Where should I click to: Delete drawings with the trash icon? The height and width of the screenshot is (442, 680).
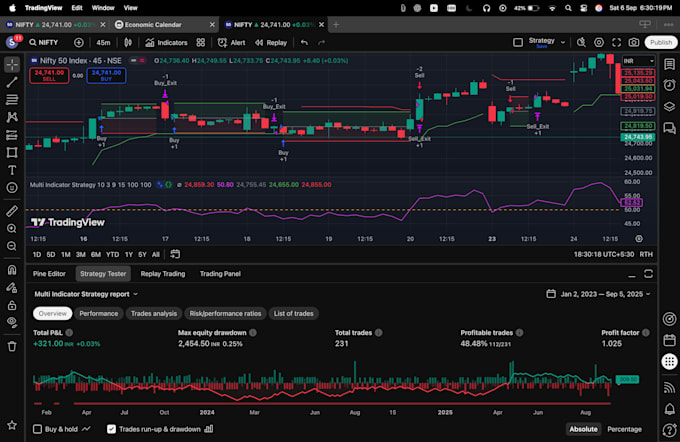[x=12, y=346]
